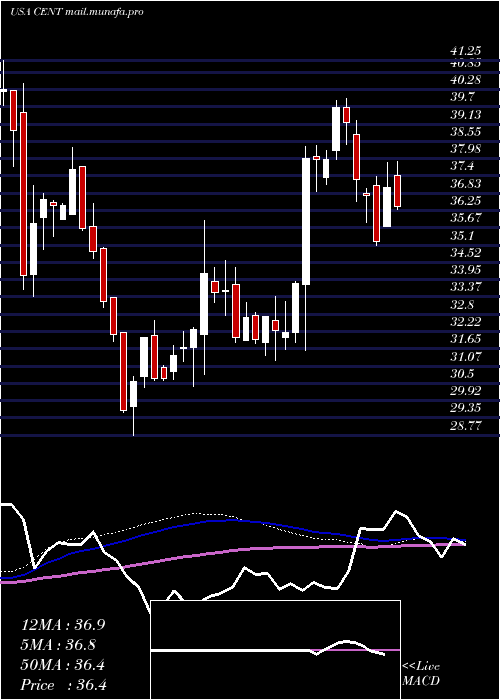Select the 36.83 price axis label

[x=465, y=184]
